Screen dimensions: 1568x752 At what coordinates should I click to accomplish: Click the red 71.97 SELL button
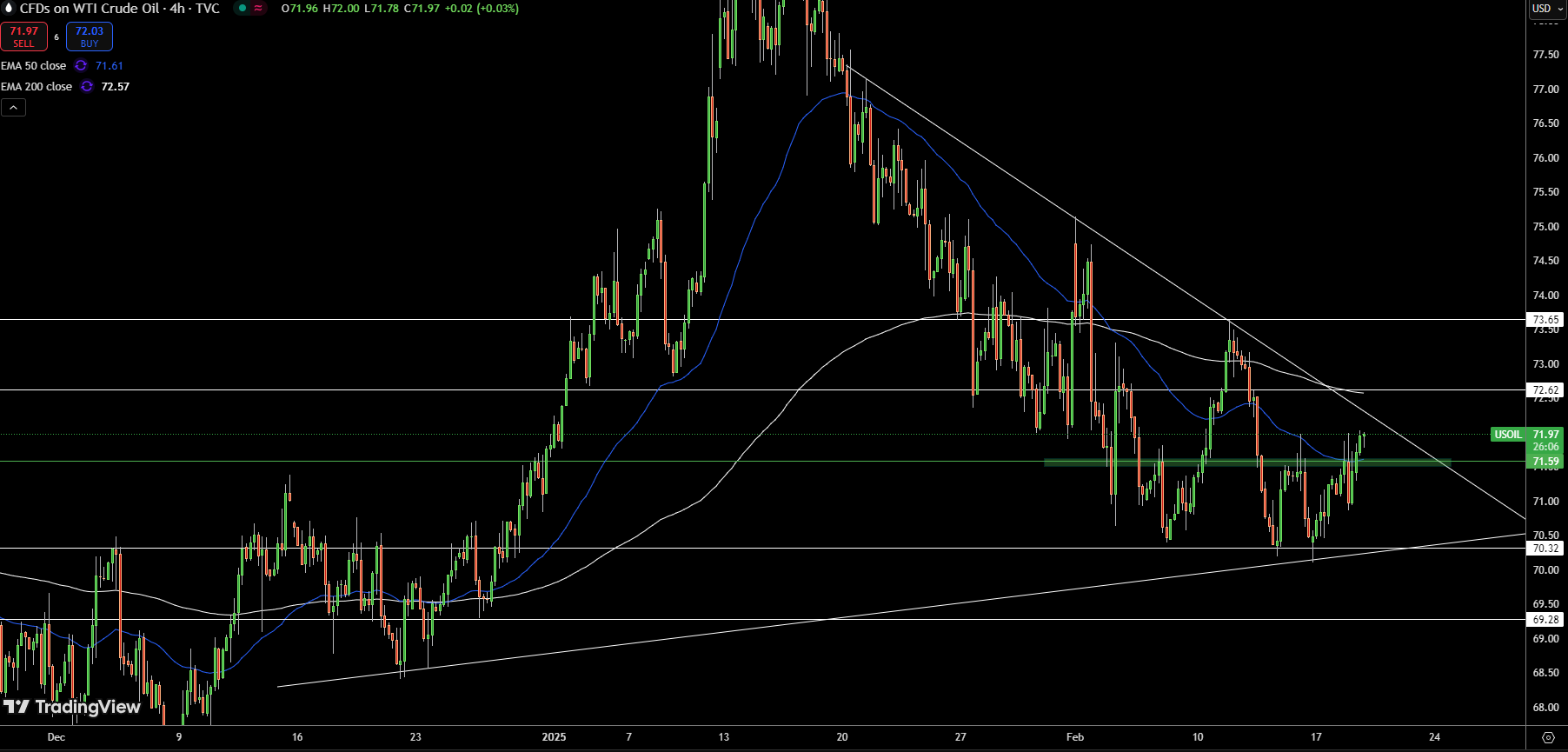click(x=24, y=37)
